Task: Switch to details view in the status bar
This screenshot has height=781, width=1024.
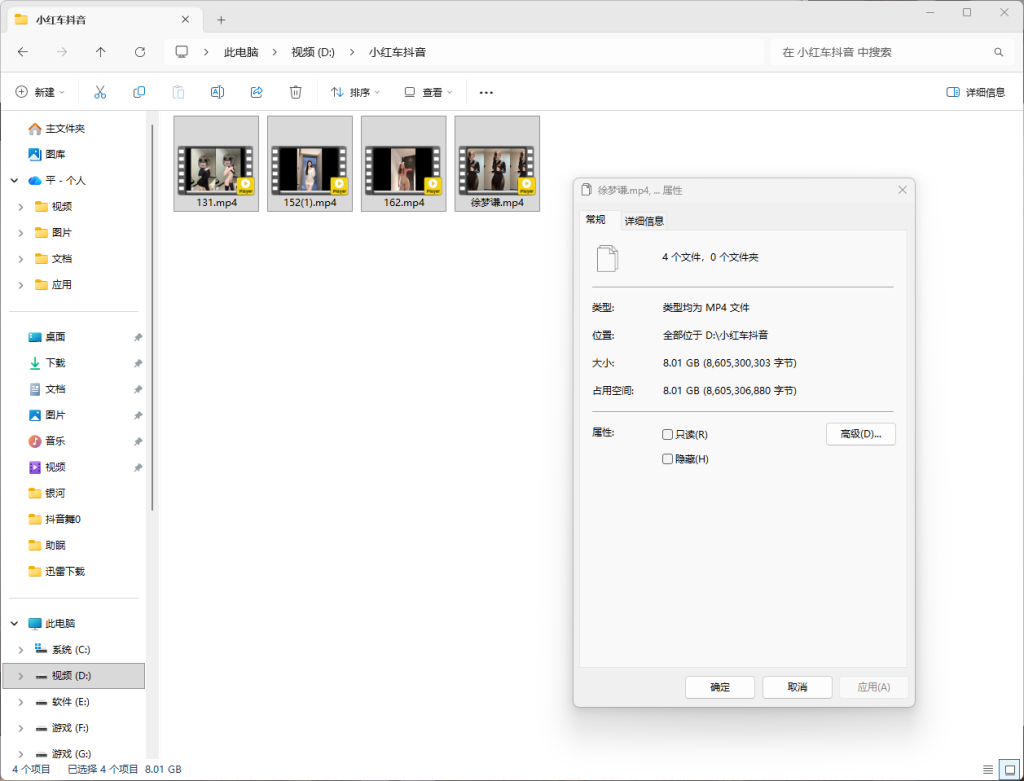Action: tap(988, 769)
